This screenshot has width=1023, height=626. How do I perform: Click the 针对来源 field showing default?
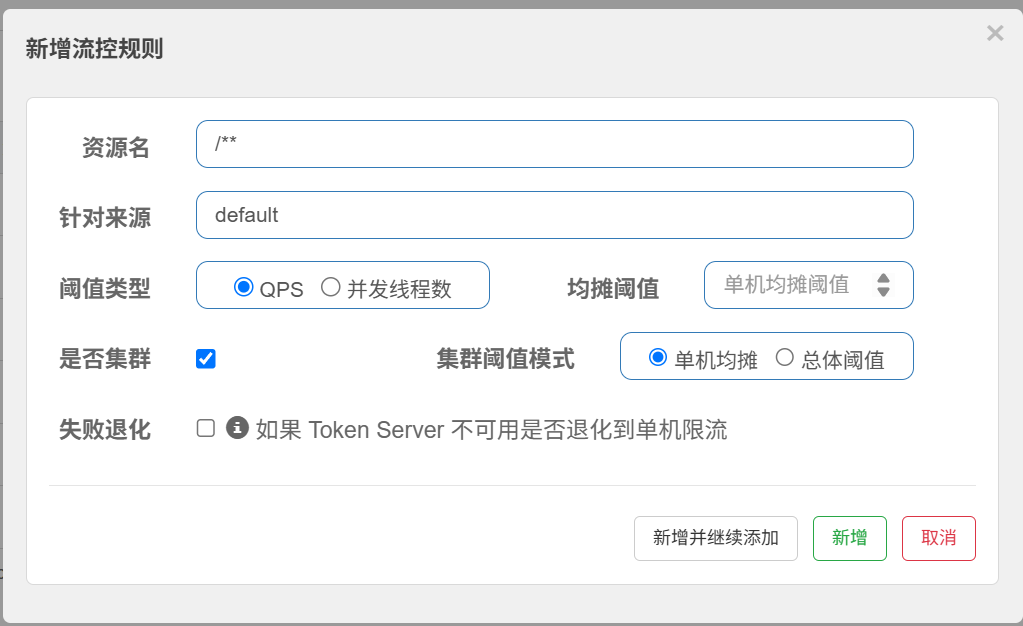pos(554,215)
